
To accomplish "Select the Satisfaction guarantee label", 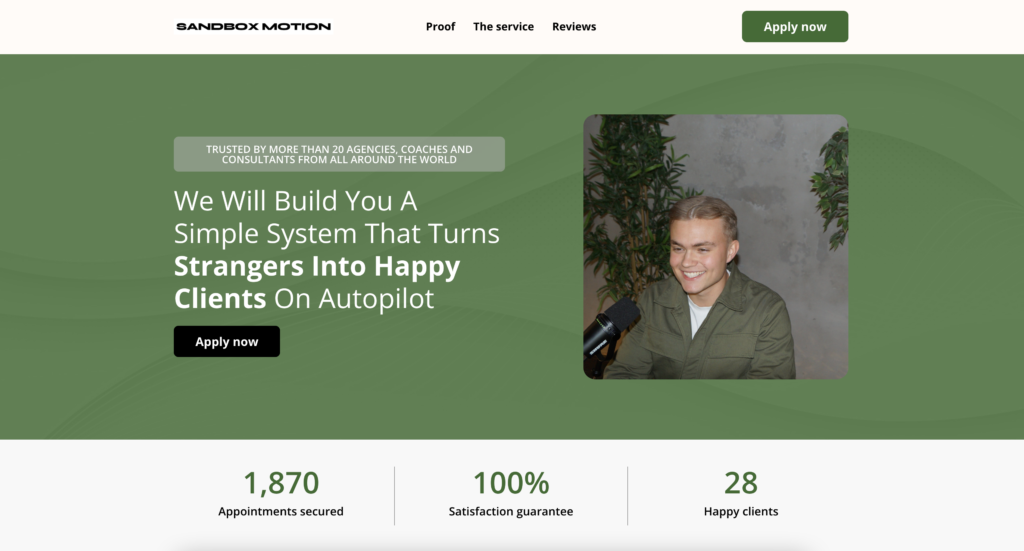I will (x=511, y=511).
